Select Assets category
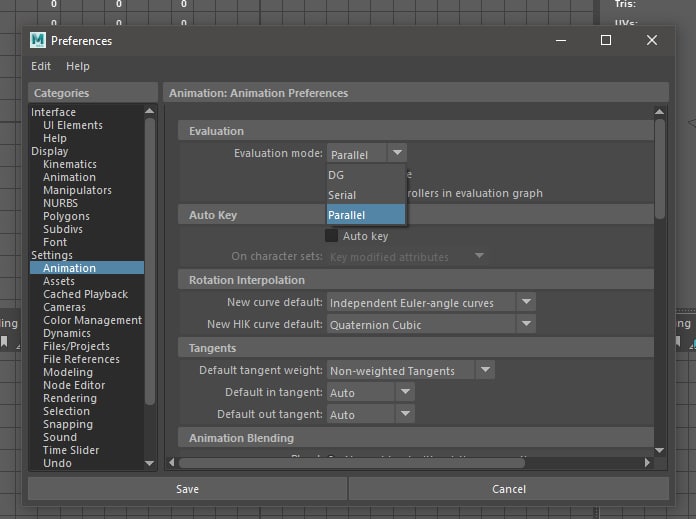 59,281
